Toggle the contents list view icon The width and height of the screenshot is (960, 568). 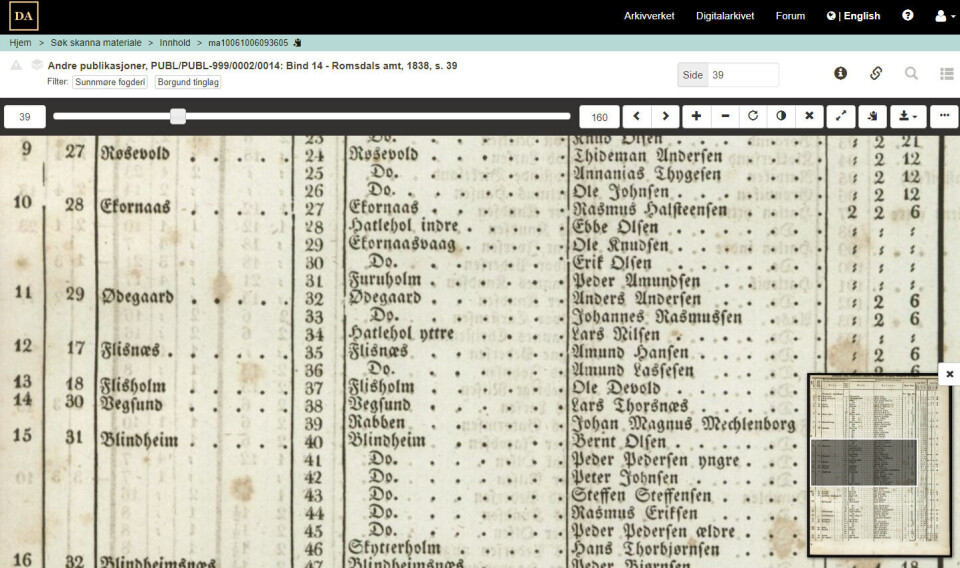[x=946, y=73]
